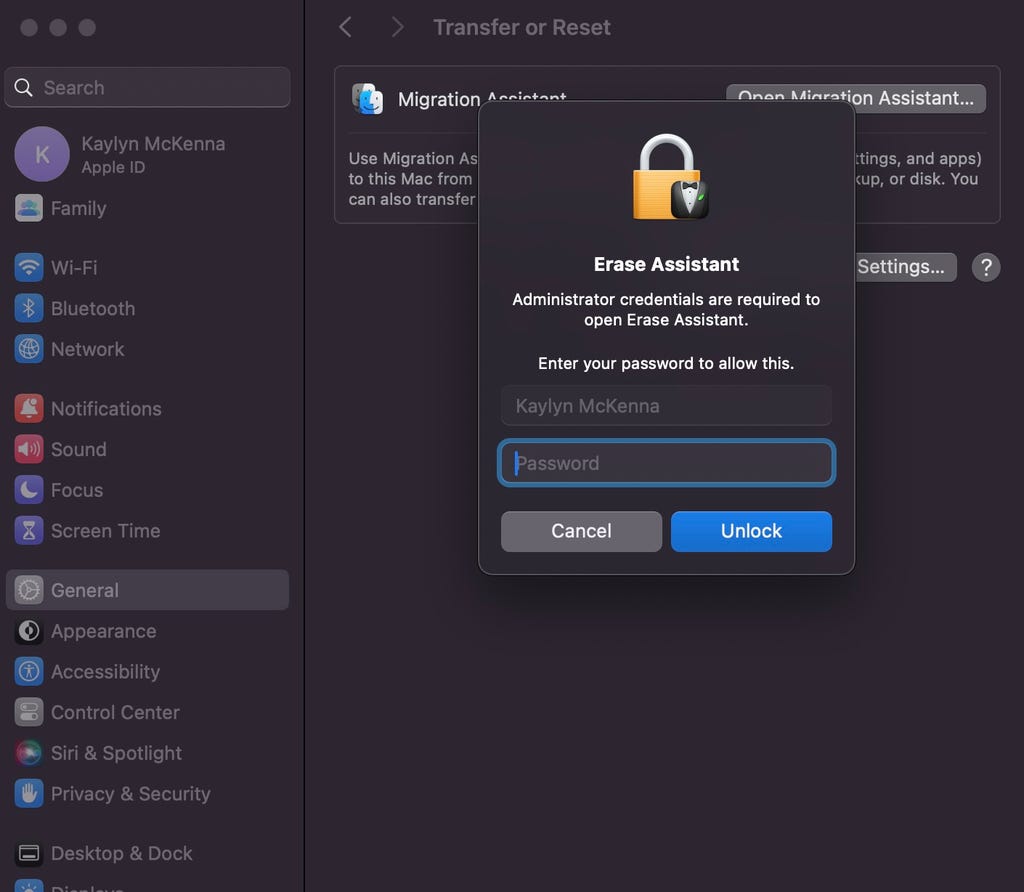Select the Network globe icon
The width and height of the screenshot is (1024, 892).
pyautogui.click(x=29, y=349)
